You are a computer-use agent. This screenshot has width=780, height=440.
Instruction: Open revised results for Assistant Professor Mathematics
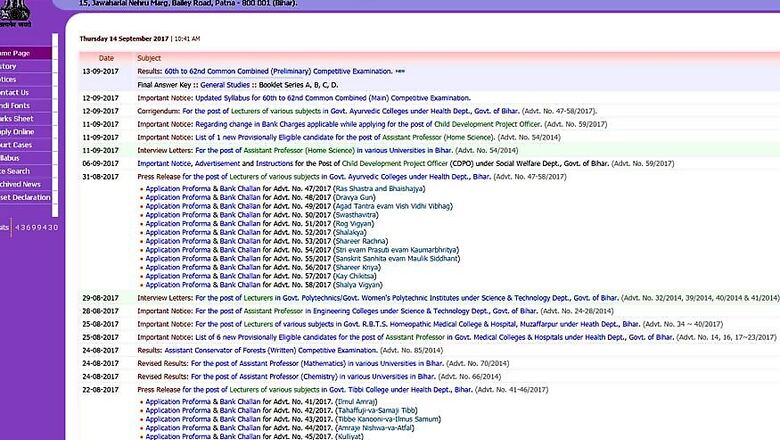point(300,364)
